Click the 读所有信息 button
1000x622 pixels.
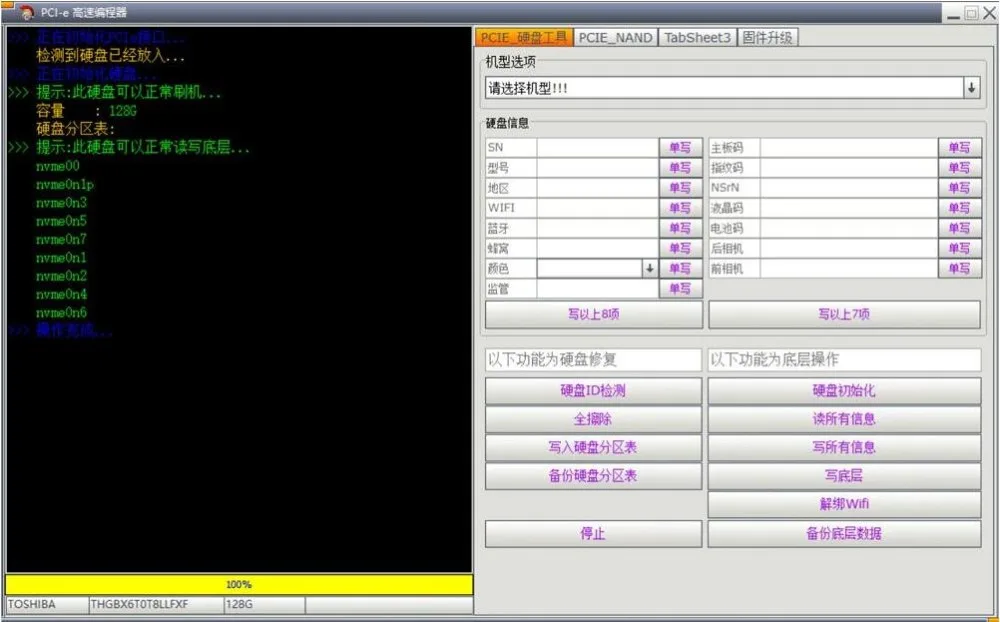pos(844,419)
